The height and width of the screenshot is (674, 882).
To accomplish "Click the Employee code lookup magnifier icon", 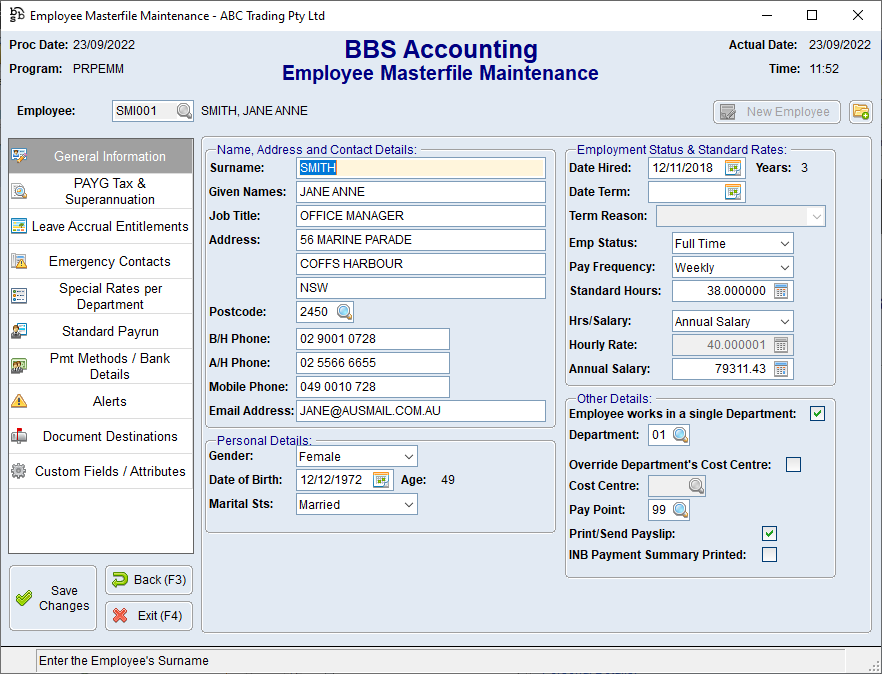I will [184, 112].
